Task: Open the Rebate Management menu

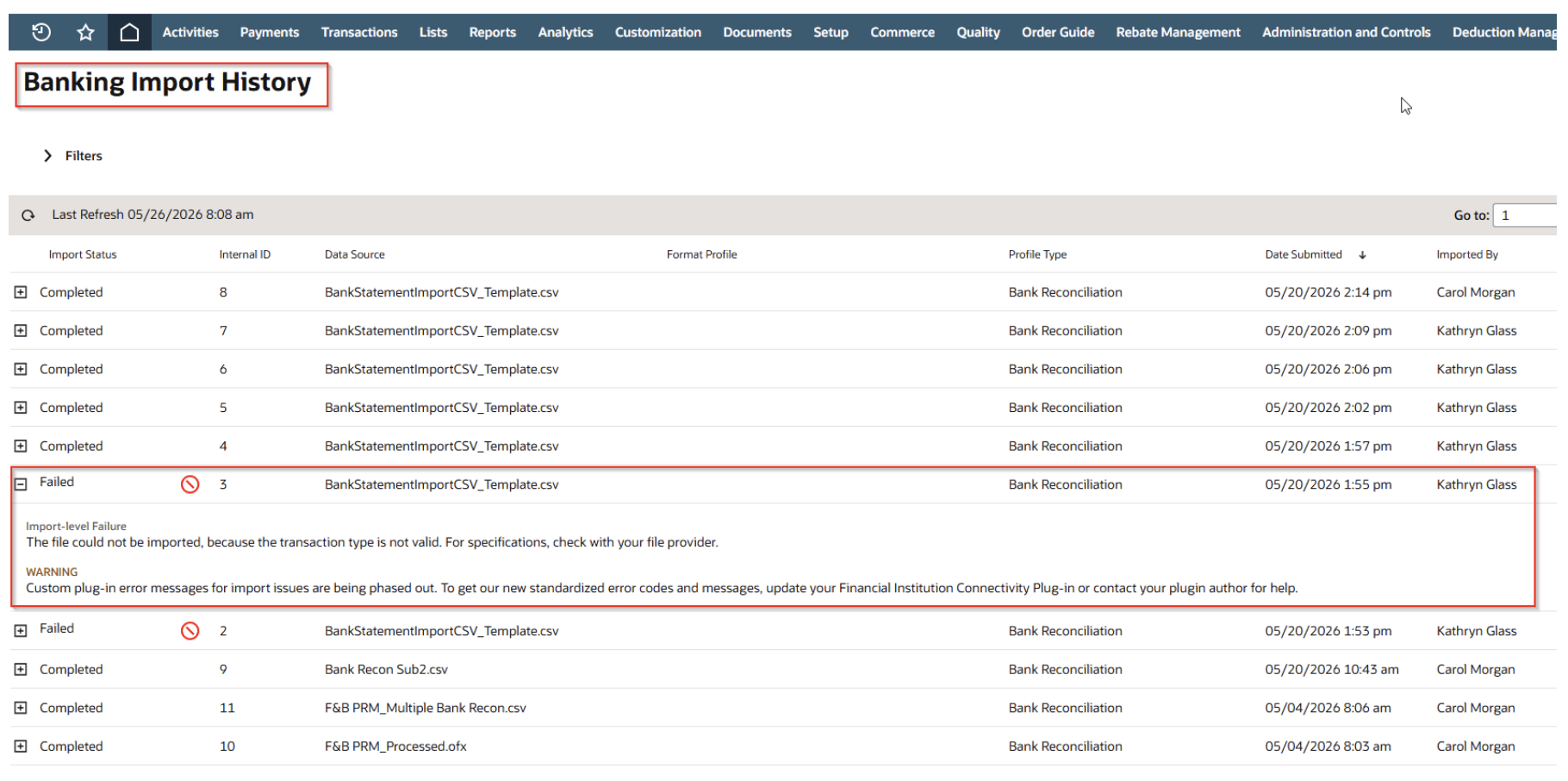Action: click(x=1178, y=33)
